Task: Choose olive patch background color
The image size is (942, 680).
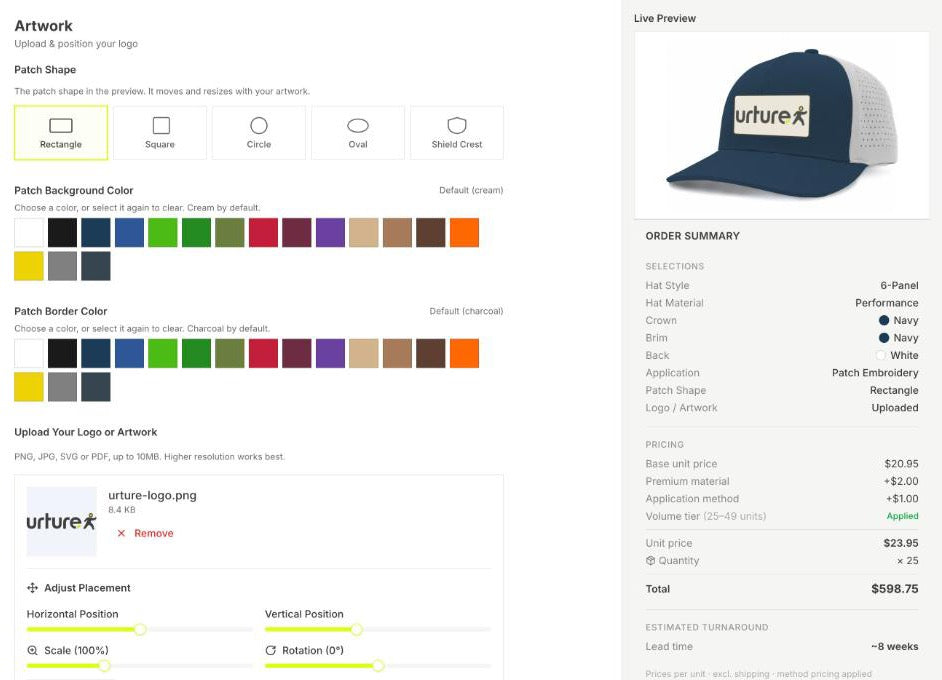Action: (230, 232)
